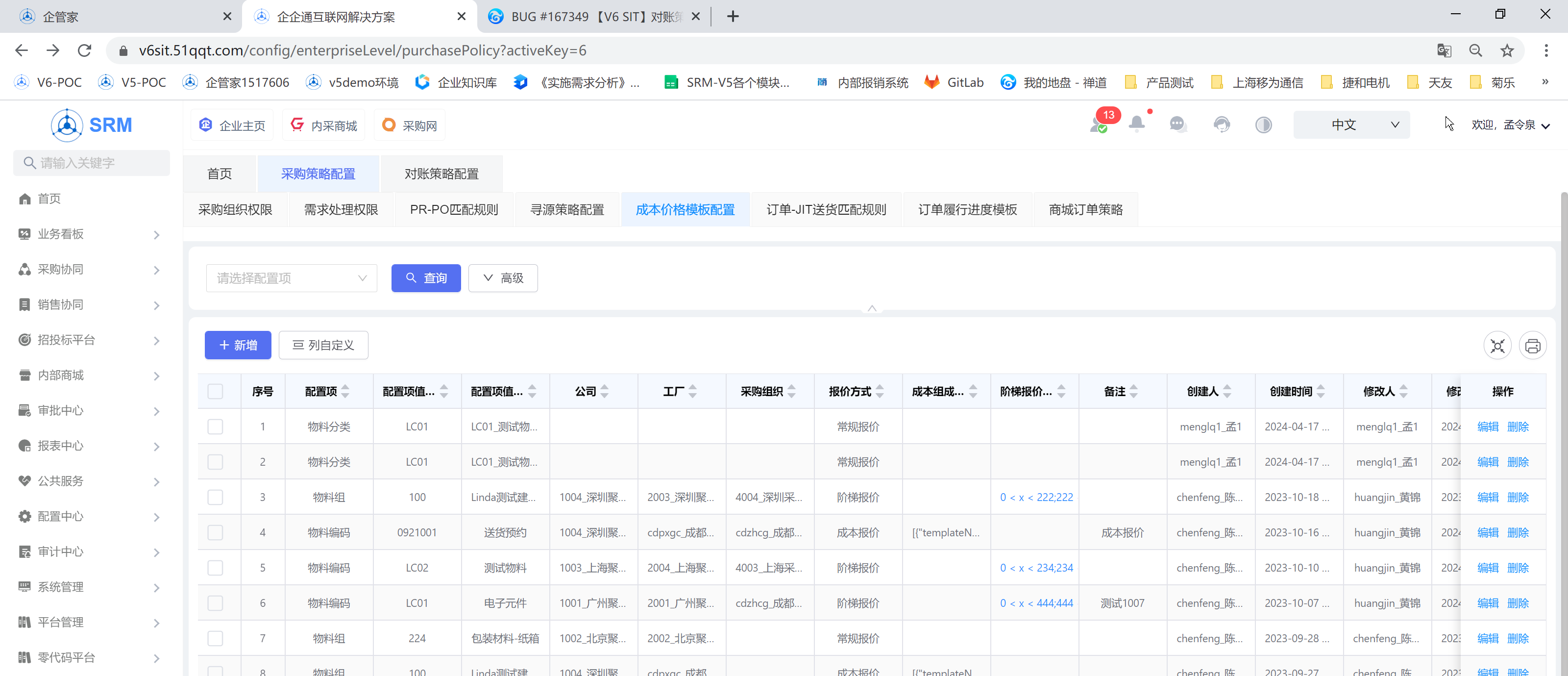
Task: Click the sidebar keyword search field
Action: pyautogui.click(x=91, y=163)
